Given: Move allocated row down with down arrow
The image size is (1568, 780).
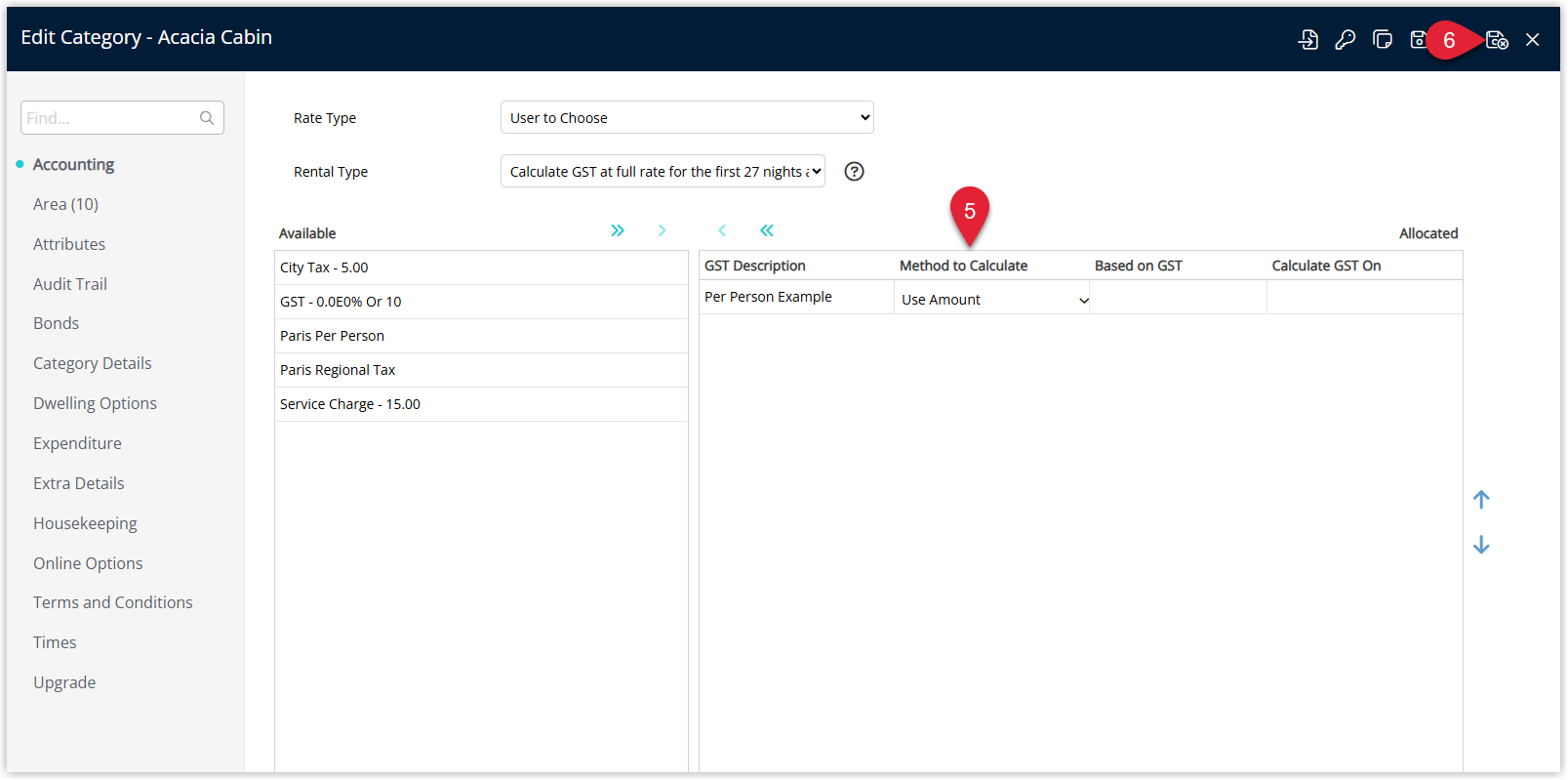Looking at the screenshot, I should pos(1481,545).
